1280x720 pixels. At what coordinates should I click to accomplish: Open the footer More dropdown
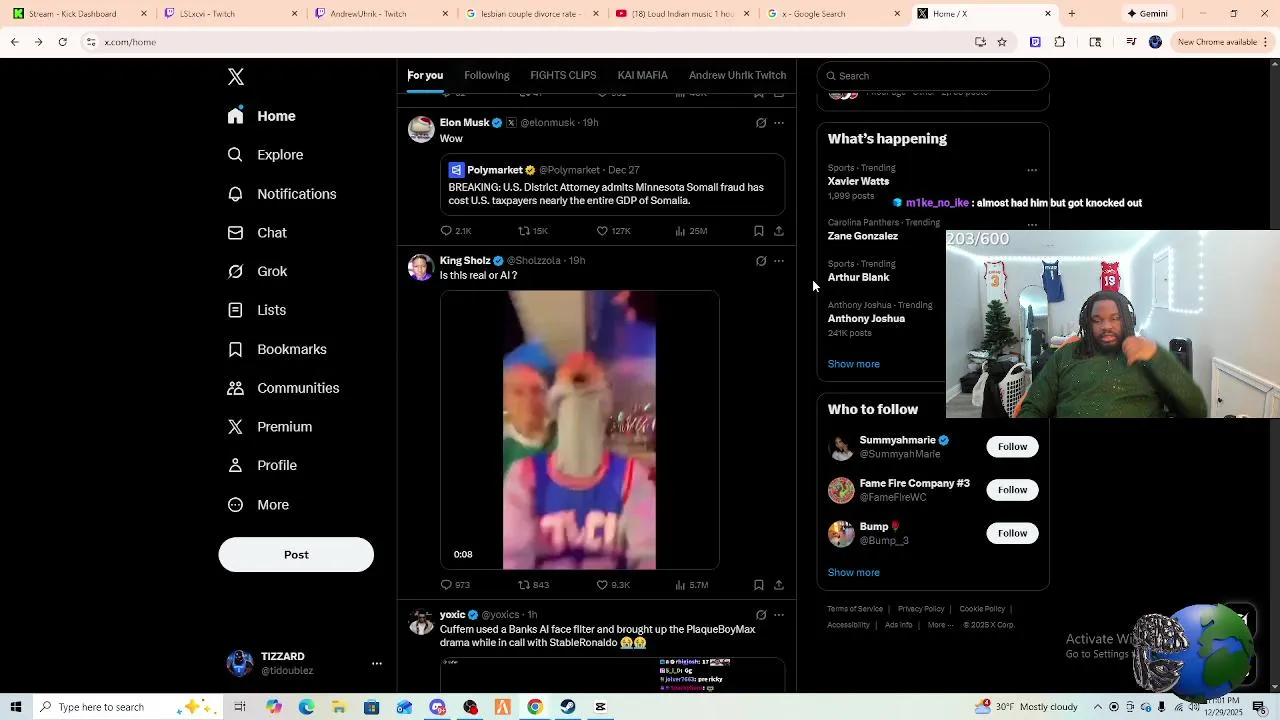click(940, 625)
